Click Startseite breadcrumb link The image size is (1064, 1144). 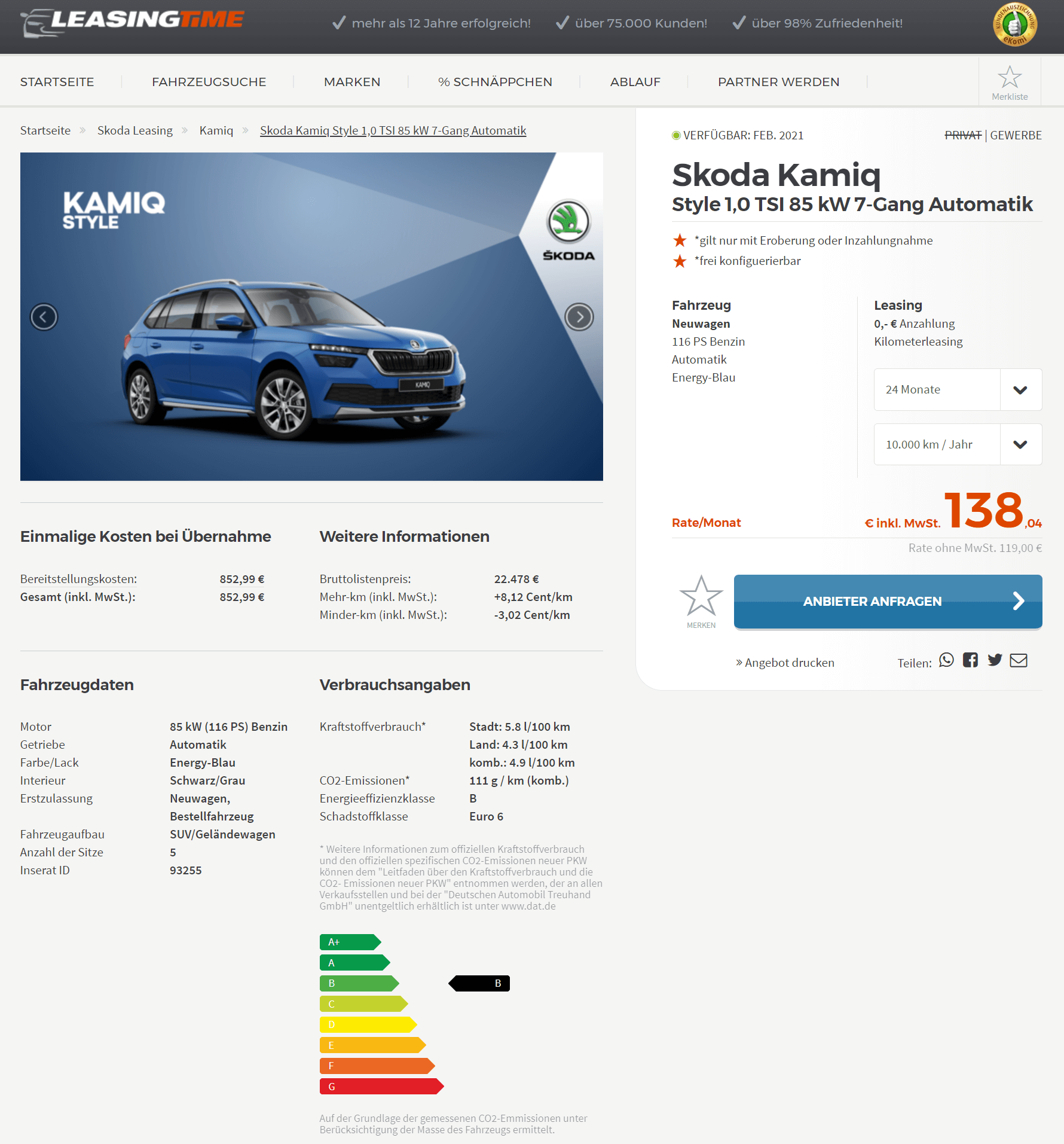(45, 130)
